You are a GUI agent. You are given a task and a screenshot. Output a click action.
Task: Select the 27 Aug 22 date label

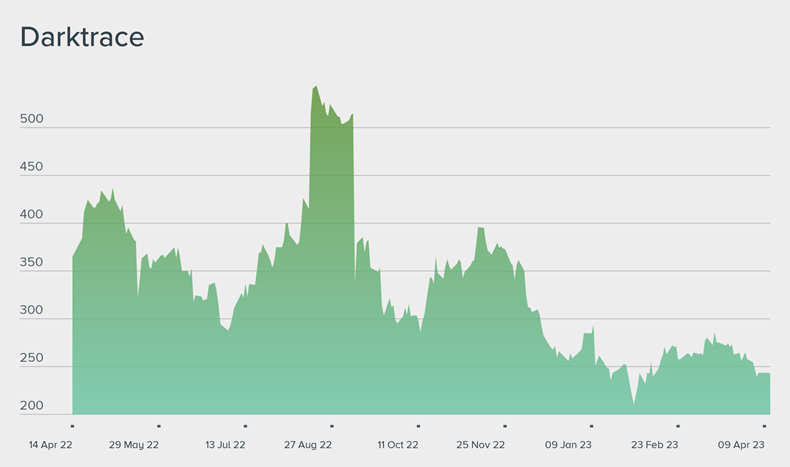310,444
